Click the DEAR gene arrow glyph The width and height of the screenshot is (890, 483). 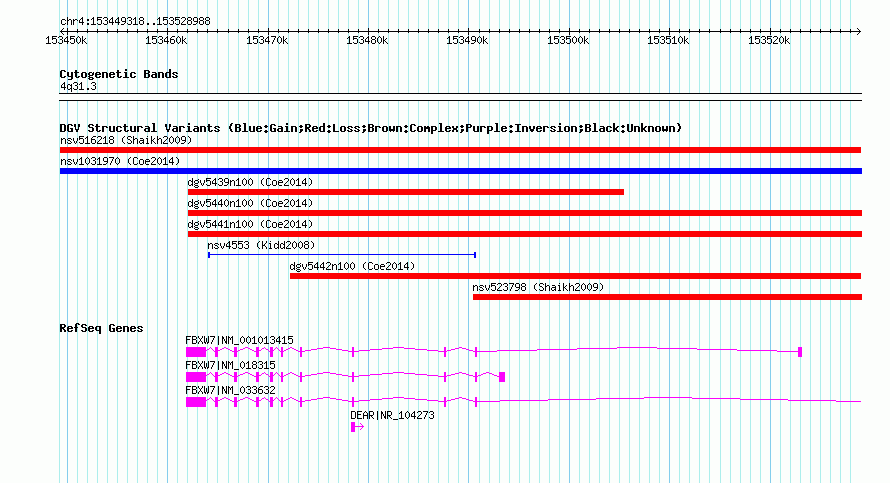(357, 427)
